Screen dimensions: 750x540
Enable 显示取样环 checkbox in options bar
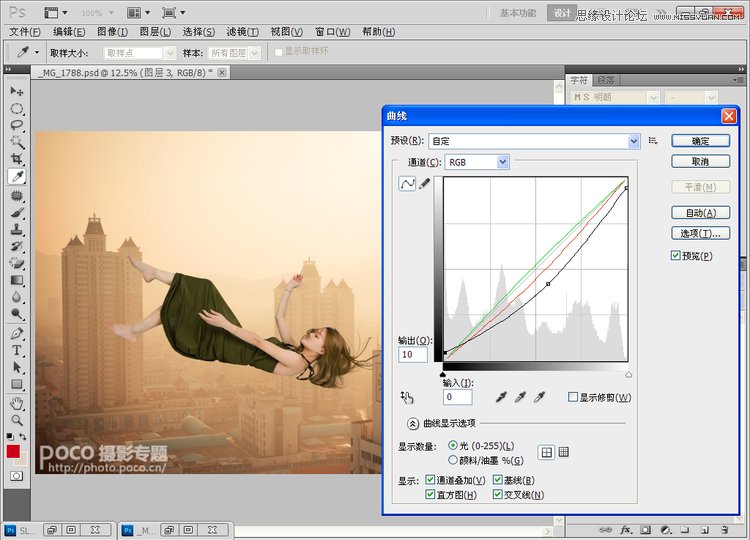click(x=278, y=52)
